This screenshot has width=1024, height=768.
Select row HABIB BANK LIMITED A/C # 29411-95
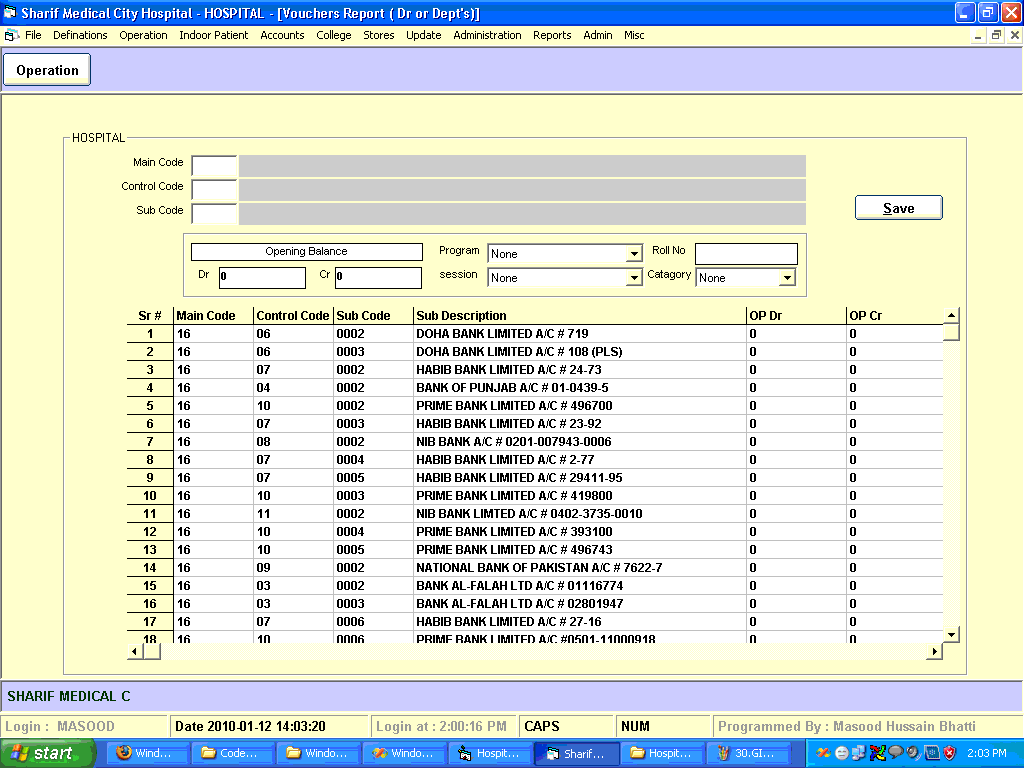(x=535, y=477)
